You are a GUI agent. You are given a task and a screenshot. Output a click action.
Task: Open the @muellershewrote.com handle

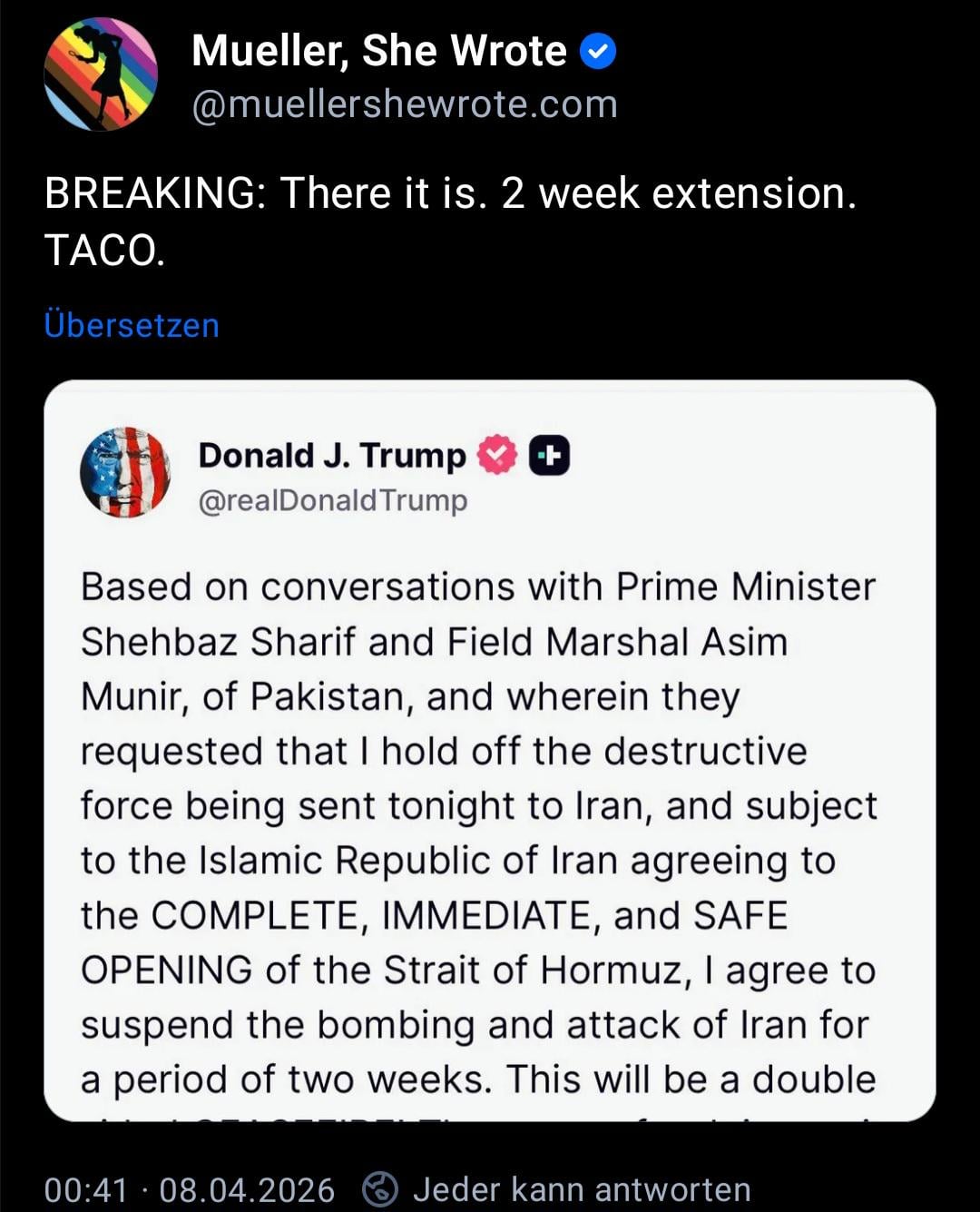(x=404, y=104)
